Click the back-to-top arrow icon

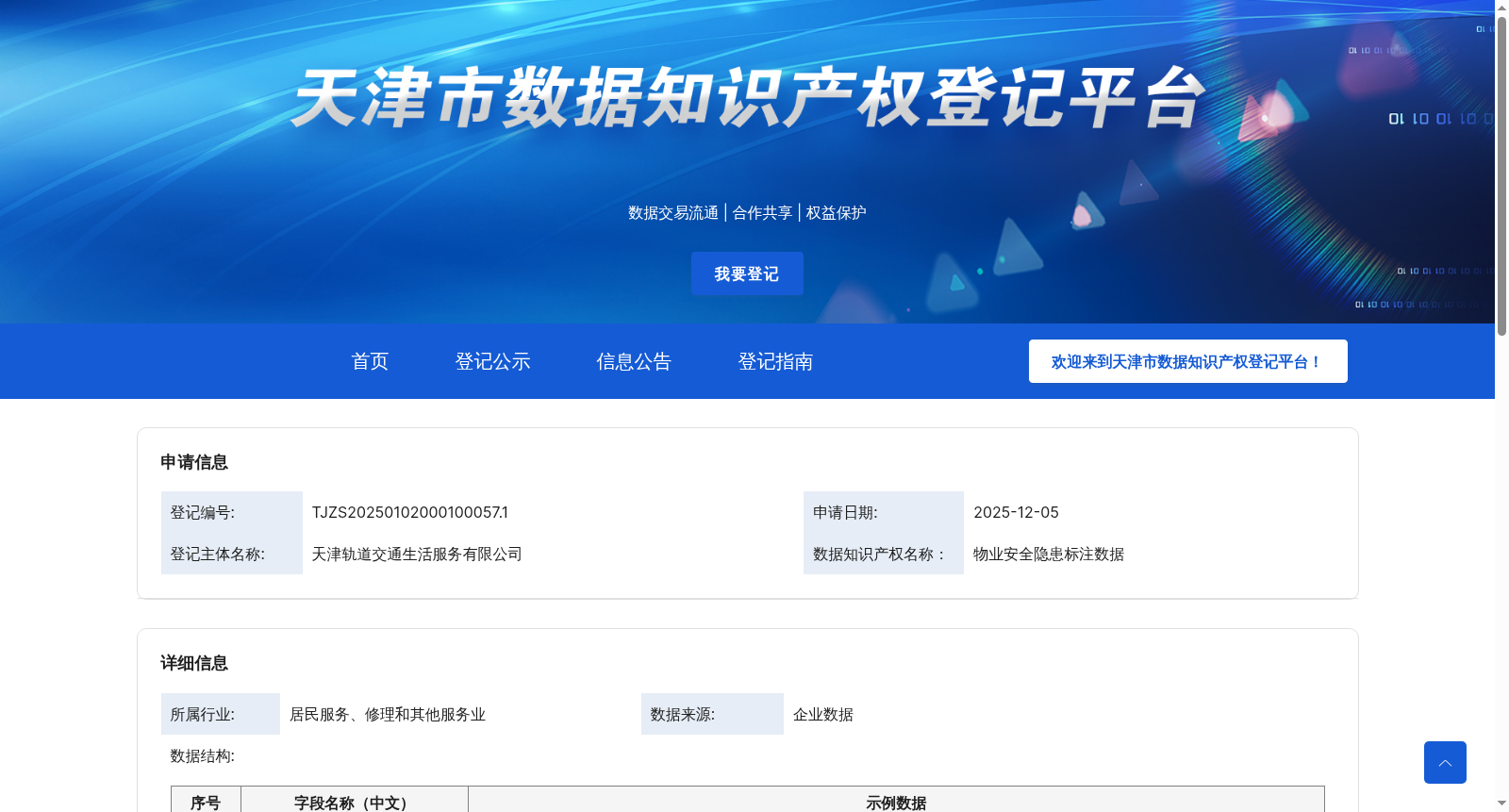1445,762
